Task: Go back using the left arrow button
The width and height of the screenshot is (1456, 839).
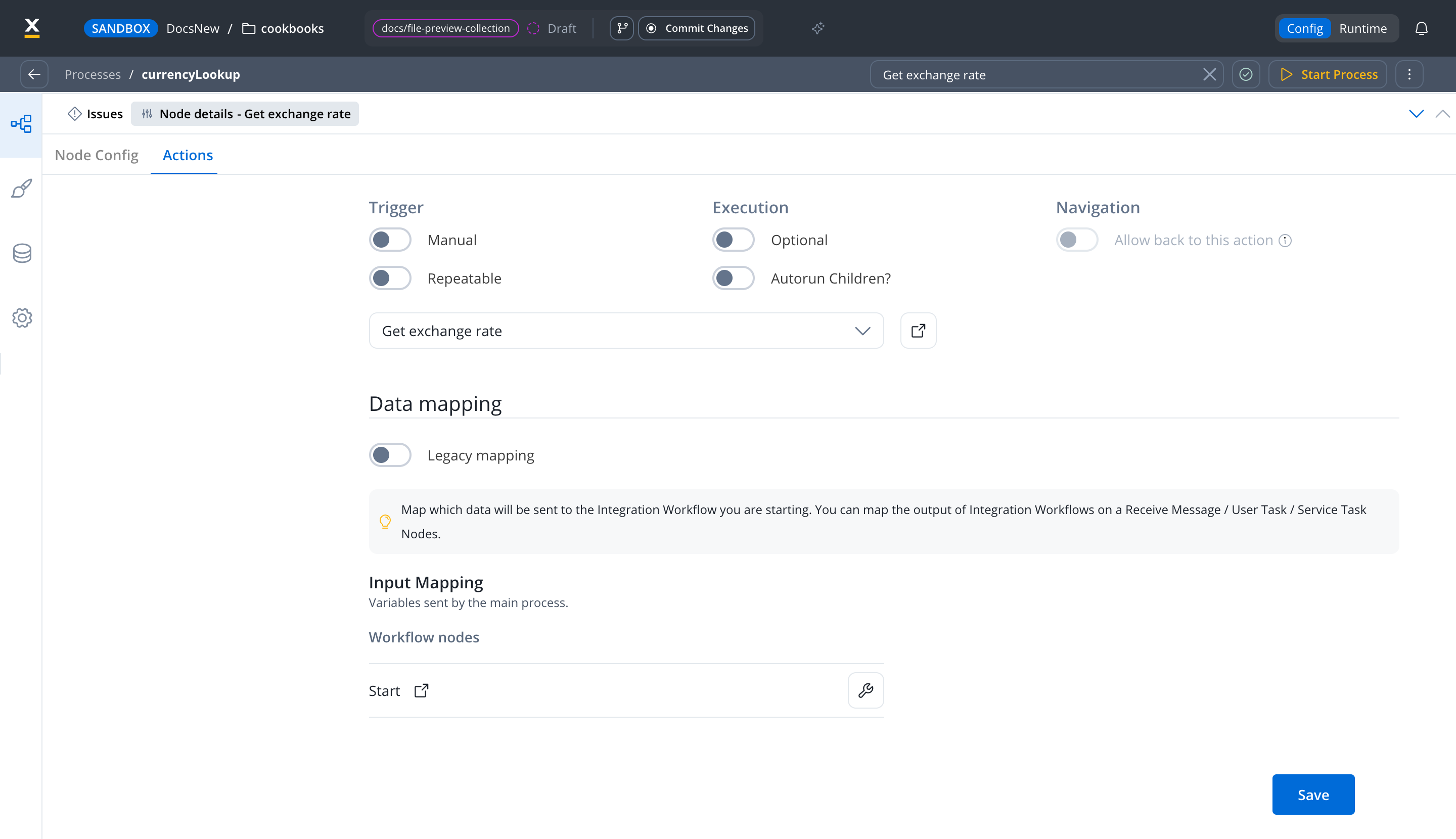Action: 34,74
